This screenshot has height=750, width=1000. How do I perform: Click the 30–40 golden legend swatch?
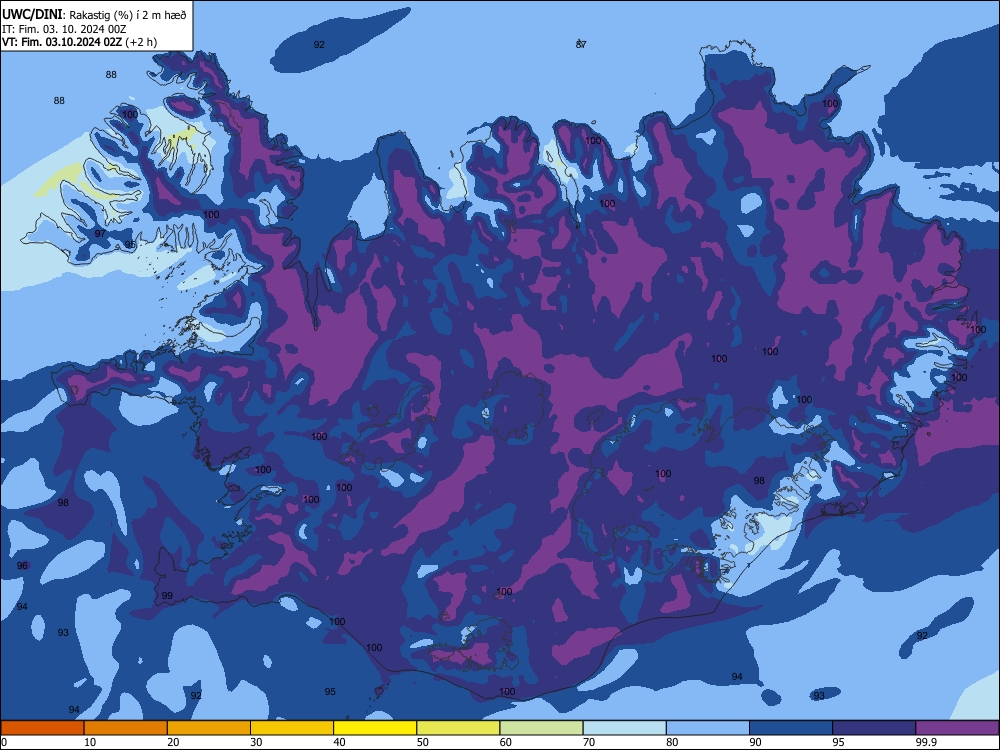pos(292,728)
